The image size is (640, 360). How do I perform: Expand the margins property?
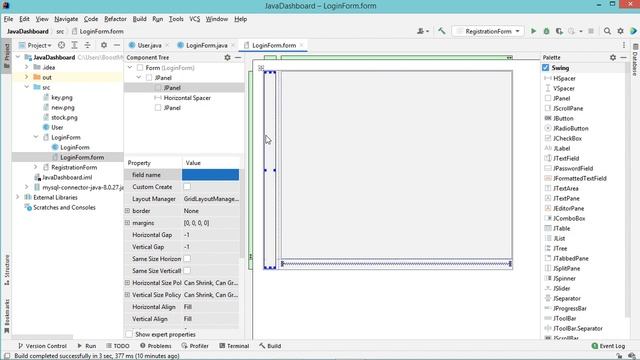(127, 223)
